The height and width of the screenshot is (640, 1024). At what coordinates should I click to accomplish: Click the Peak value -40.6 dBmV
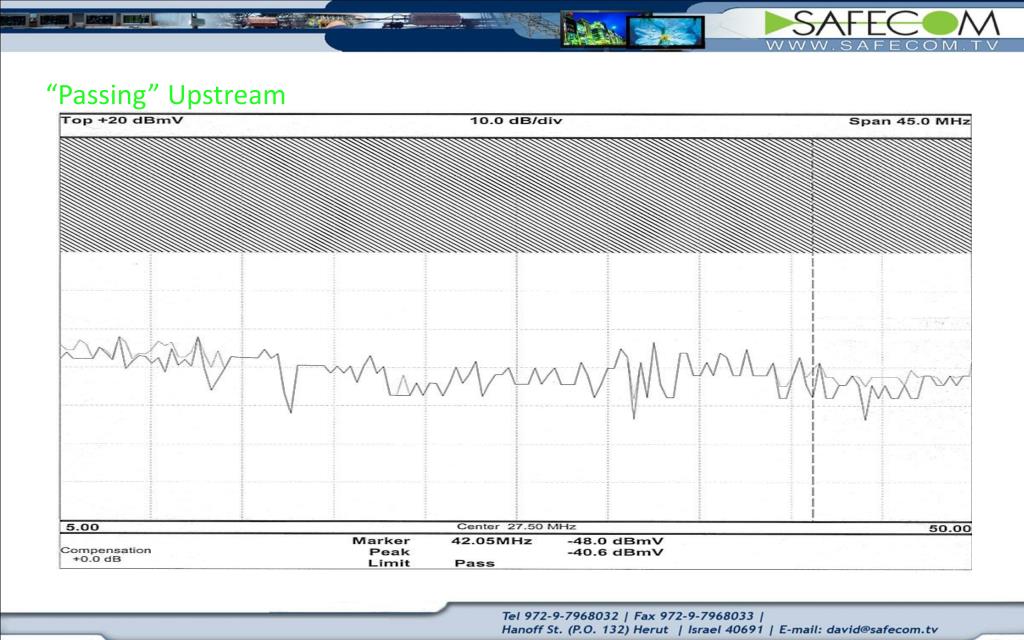pos(615,552)
